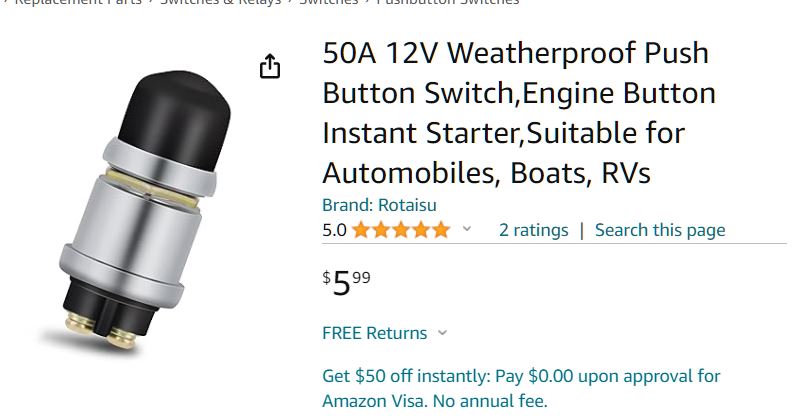
Task: Click the first orange rating star
Action: [360, 230]
